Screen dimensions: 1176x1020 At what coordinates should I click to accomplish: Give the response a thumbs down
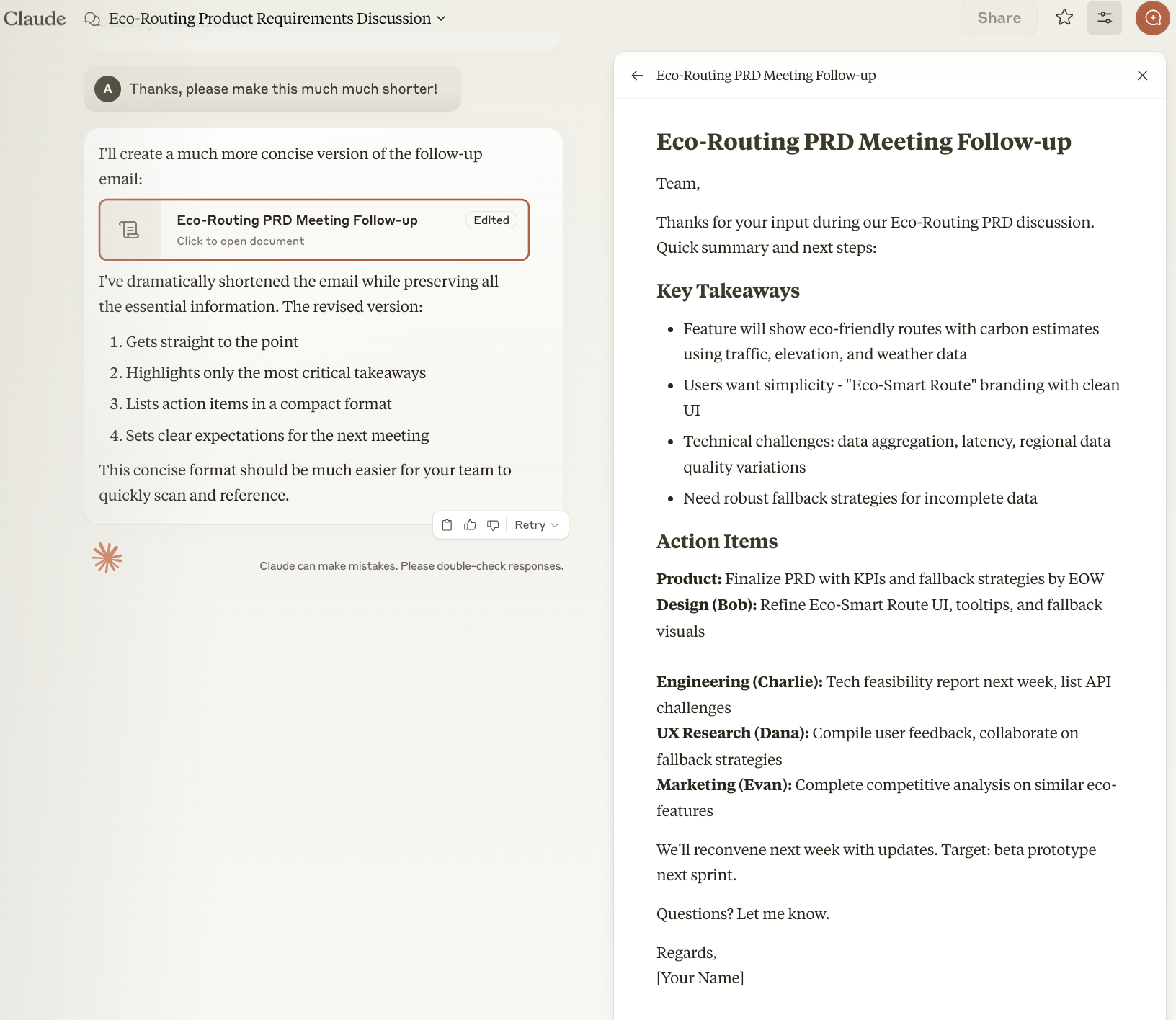pos(493,525)
